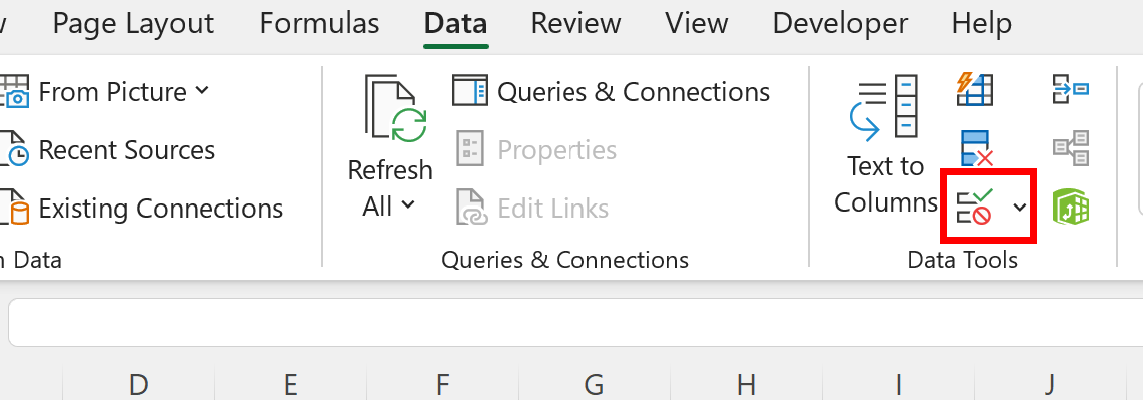Open the Developer tab
The height and width of the screenshot is (400, 1143).
pyautogui.click(x=840, y=24)
